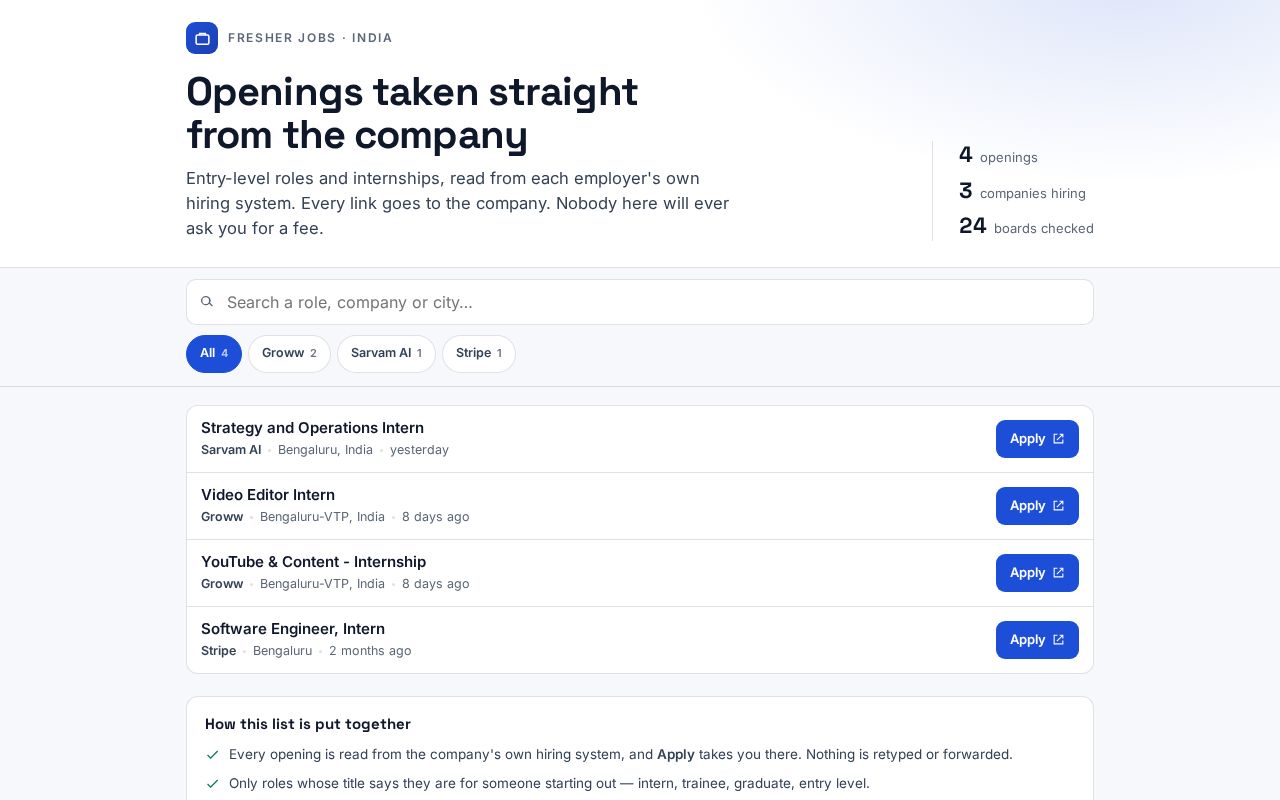Click external-link icon on Stripe Software Engineer Apply

coord(1059,640)
